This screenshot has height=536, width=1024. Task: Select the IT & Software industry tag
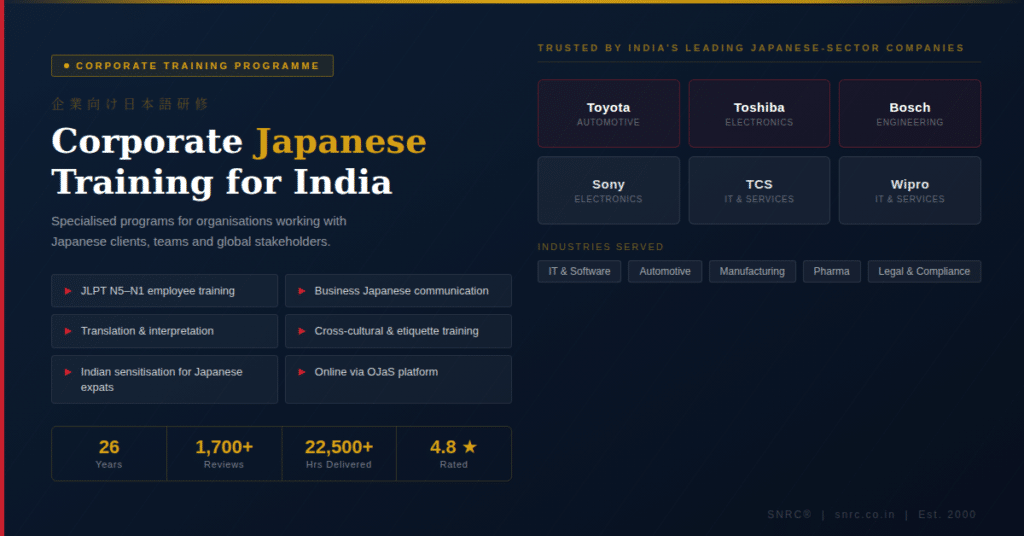[x=579, y=272]
